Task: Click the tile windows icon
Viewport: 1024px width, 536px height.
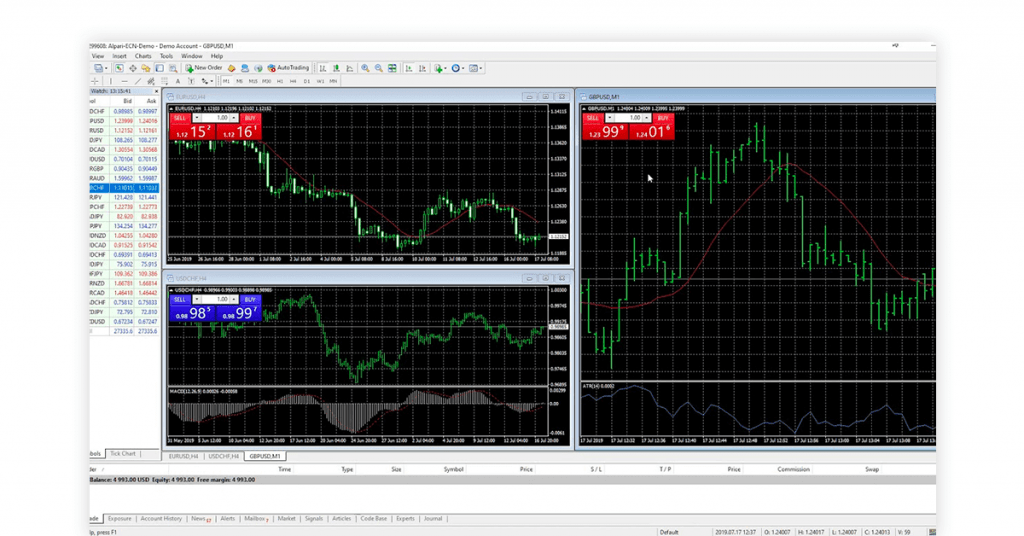Action: click(x=391, y=68)
